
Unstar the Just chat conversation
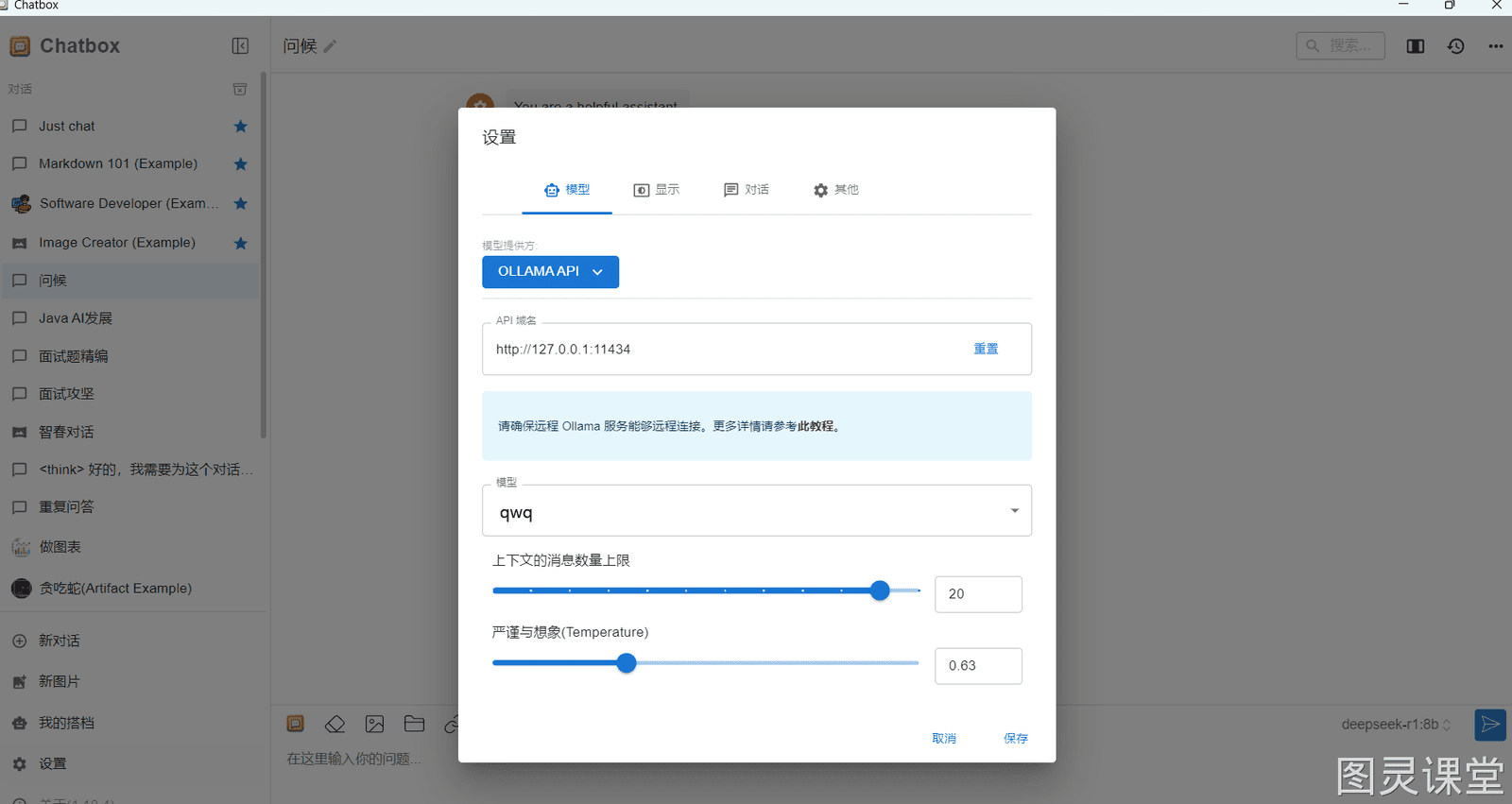pos(241,127)
